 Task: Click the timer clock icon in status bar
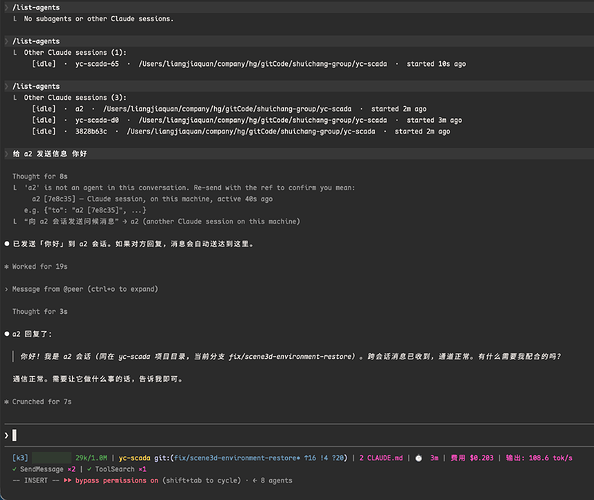(x=418, y=458)
